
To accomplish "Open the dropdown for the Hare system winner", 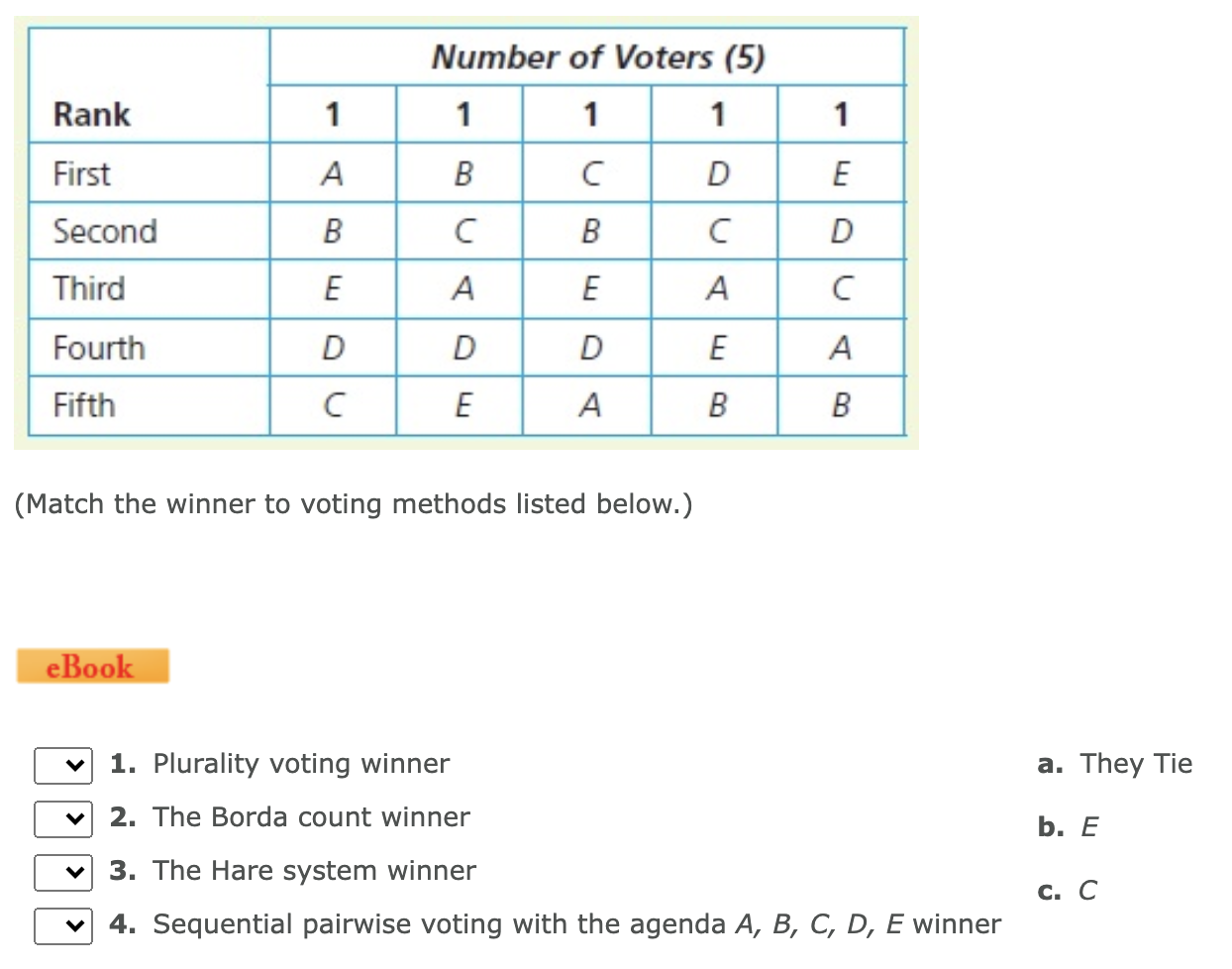I will 62,872.
